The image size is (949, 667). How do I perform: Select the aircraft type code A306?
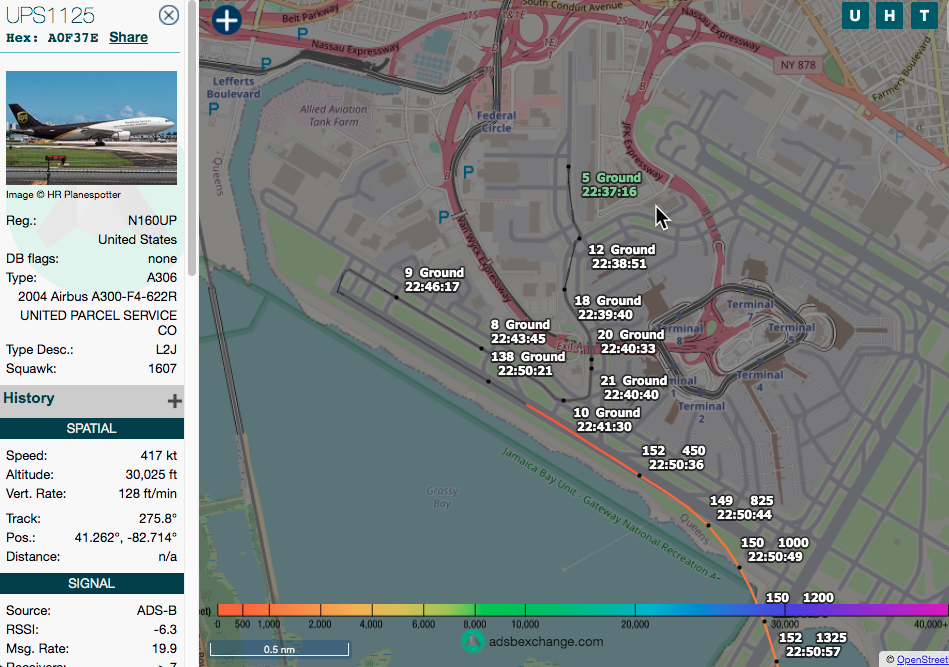coord(162,278)
